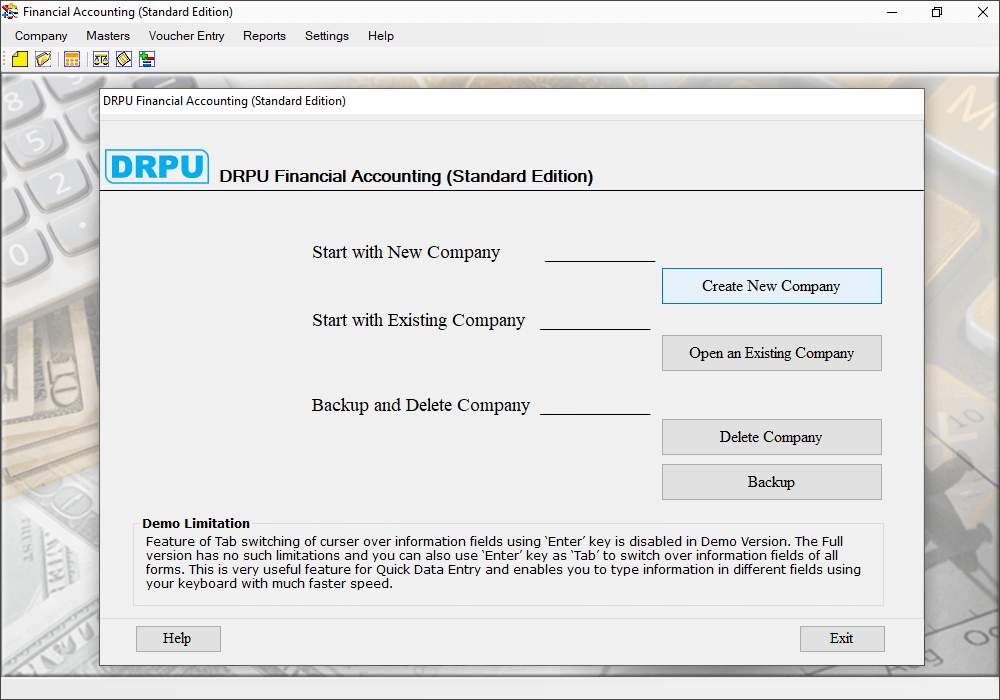
Task: Click the Backup button
Action: pos(772,482)
